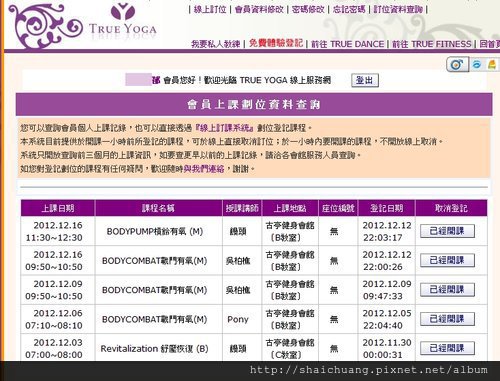This screenshot has height=381, width=500.
Task: Select BODYCOMBAT course name in 2012.12.09 row
Action: click(154, 290)
